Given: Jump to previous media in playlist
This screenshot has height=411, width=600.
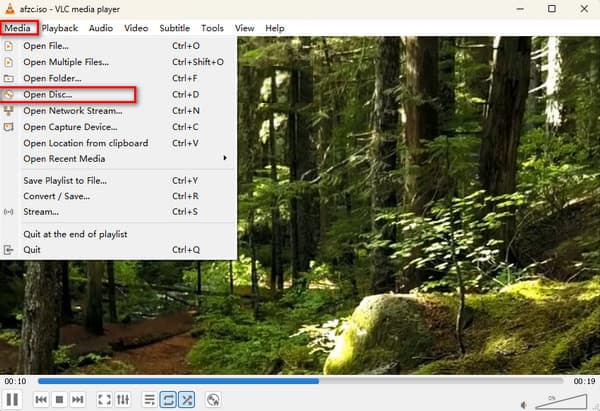Looking at the screenshot, I should [41, 400].
